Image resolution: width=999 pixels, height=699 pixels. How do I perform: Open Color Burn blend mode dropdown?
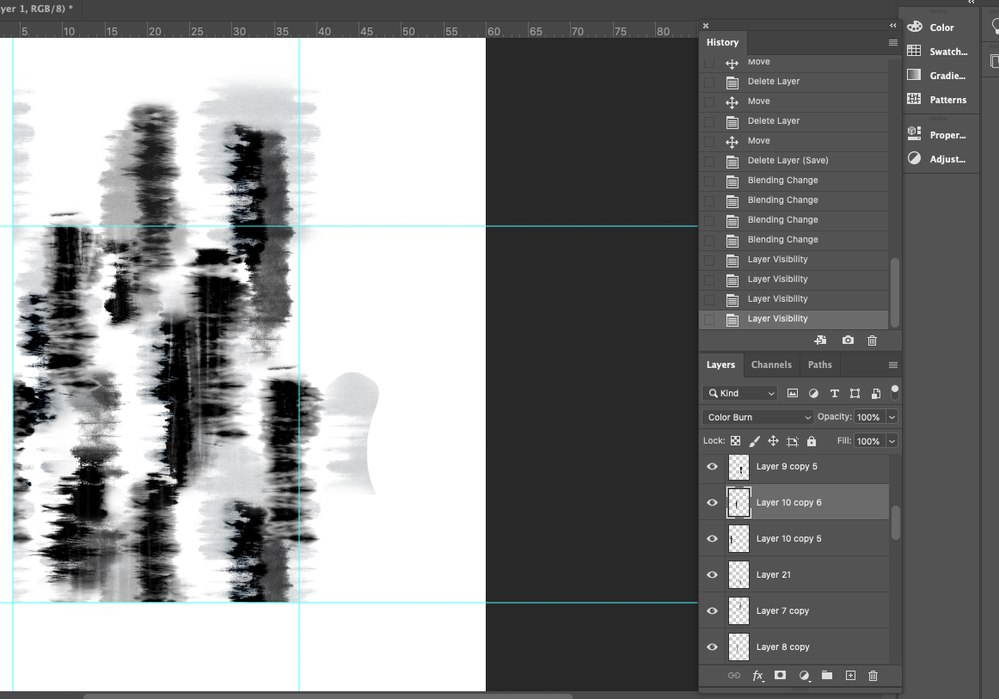coord(758,417)
